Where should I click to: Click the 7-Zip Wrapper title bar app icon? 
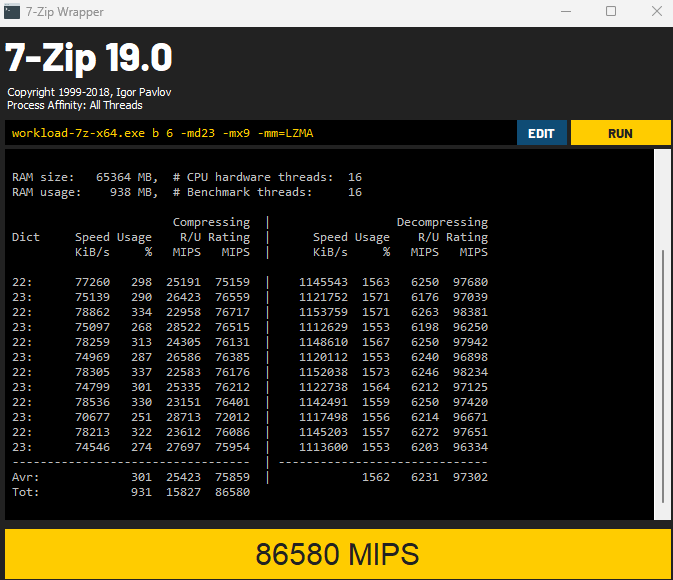12,11
